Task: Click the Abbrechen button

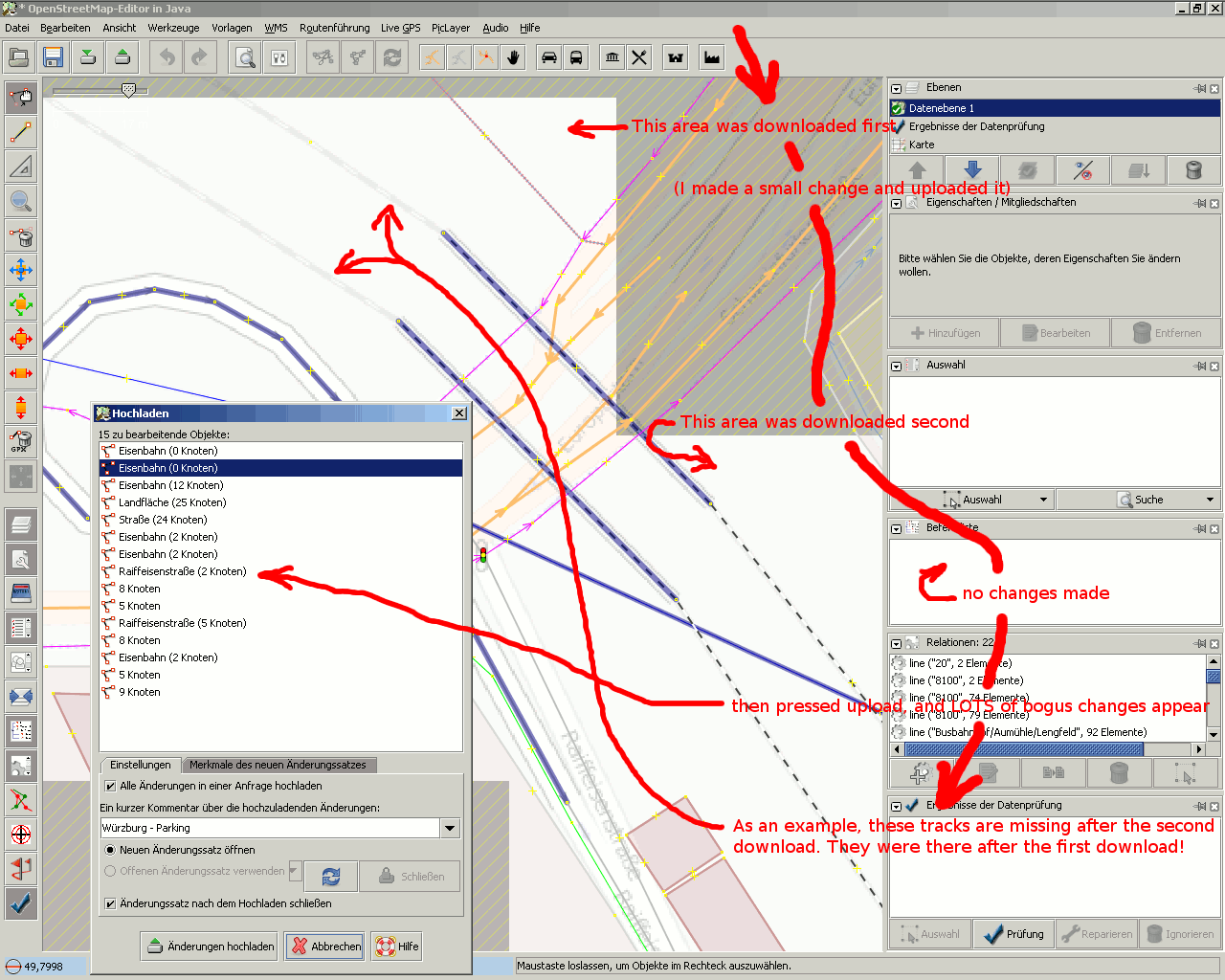Action: pos(326,947)
